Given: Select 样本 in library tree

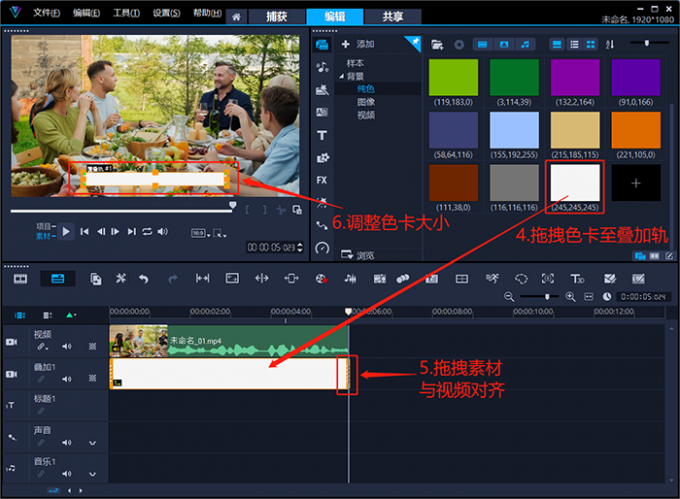Looking at the screenshot, I should point(355,63).
